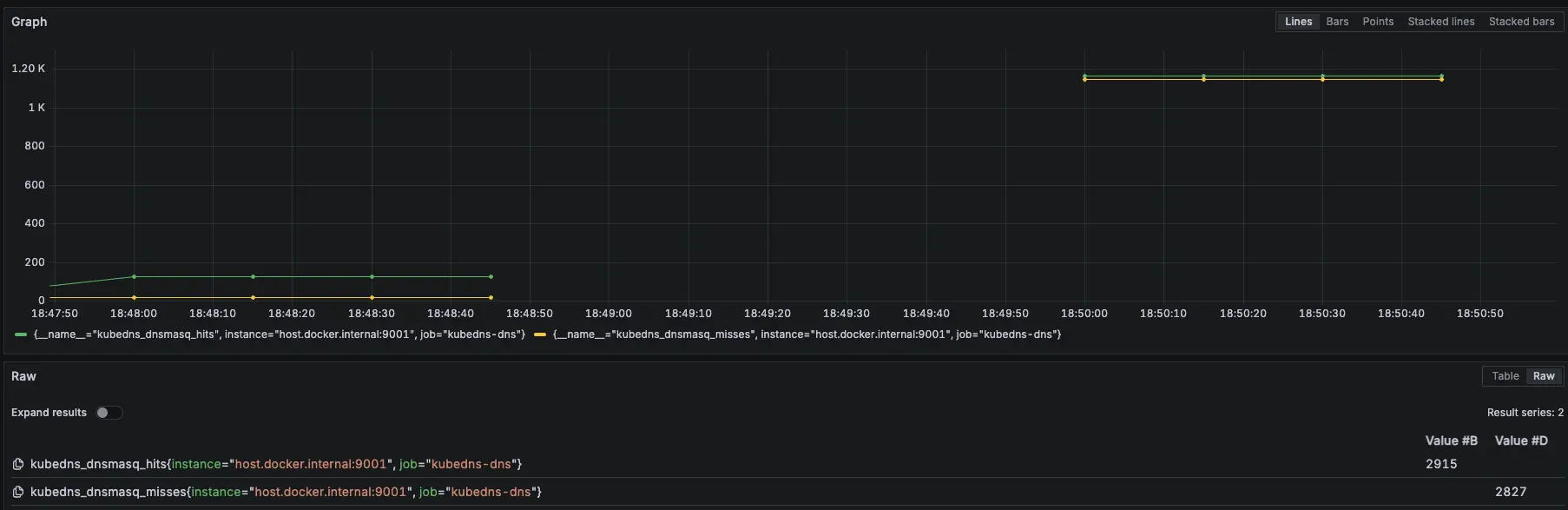Click the yellow misses legend color marker

click(540, 334)
